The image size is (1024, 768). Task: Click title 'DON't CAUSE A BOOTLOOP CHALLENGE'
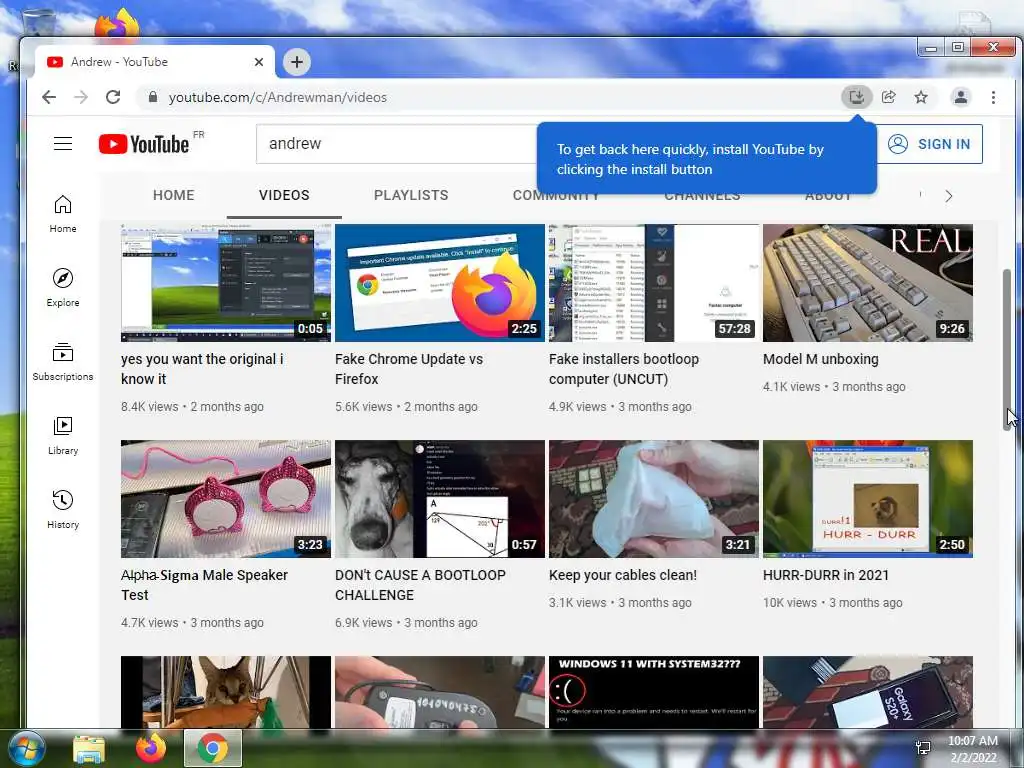(x=420, y=585)
